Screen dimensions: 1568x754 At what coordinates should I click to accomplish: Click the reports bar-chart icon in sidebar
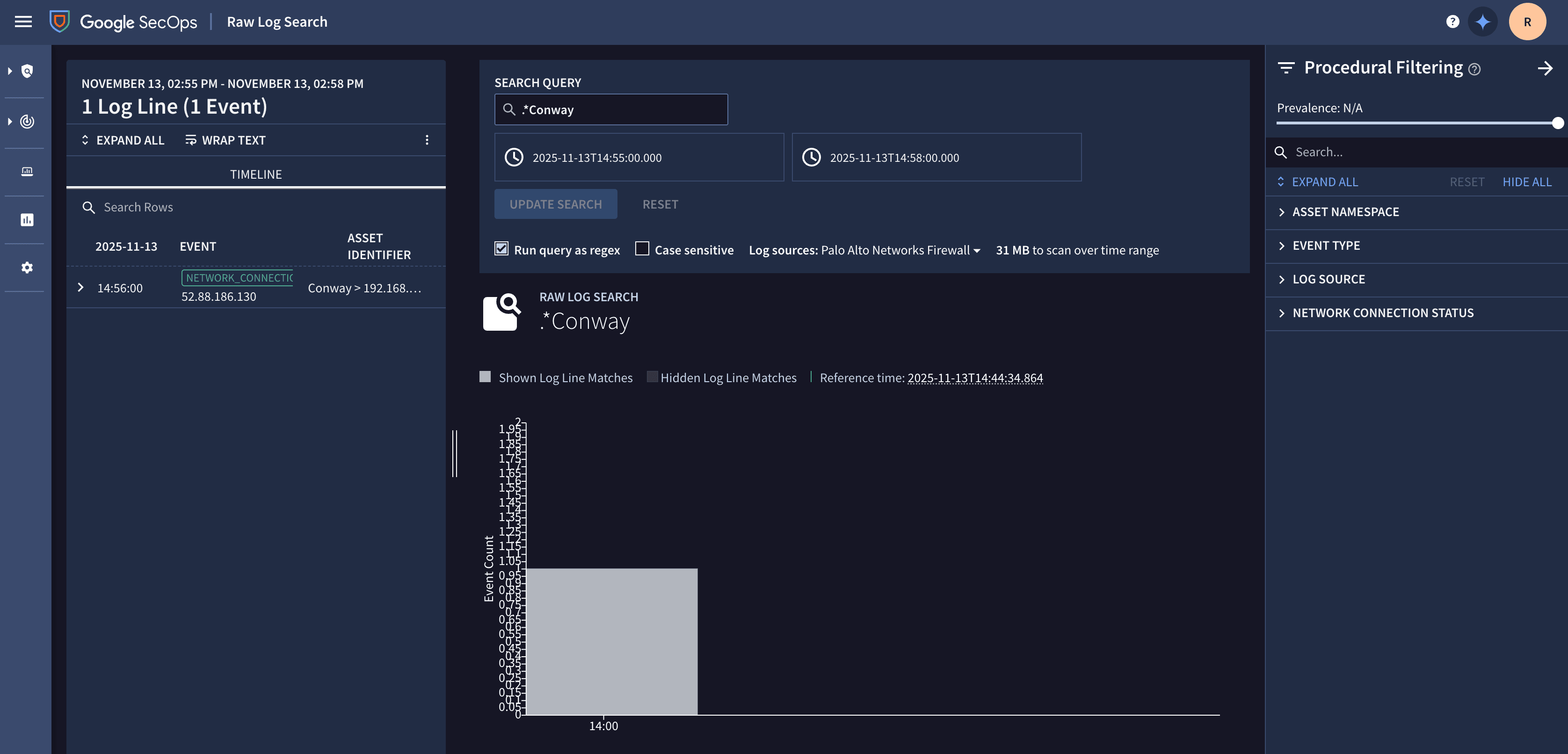pyautogui.click(x=27, y=220)
